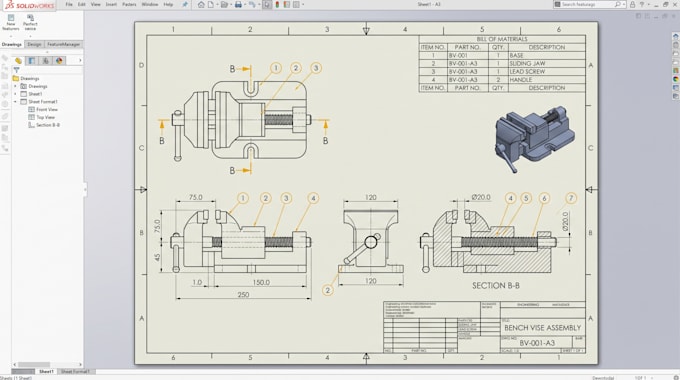Click the Rebuild traffic light icon

point(277,4)
